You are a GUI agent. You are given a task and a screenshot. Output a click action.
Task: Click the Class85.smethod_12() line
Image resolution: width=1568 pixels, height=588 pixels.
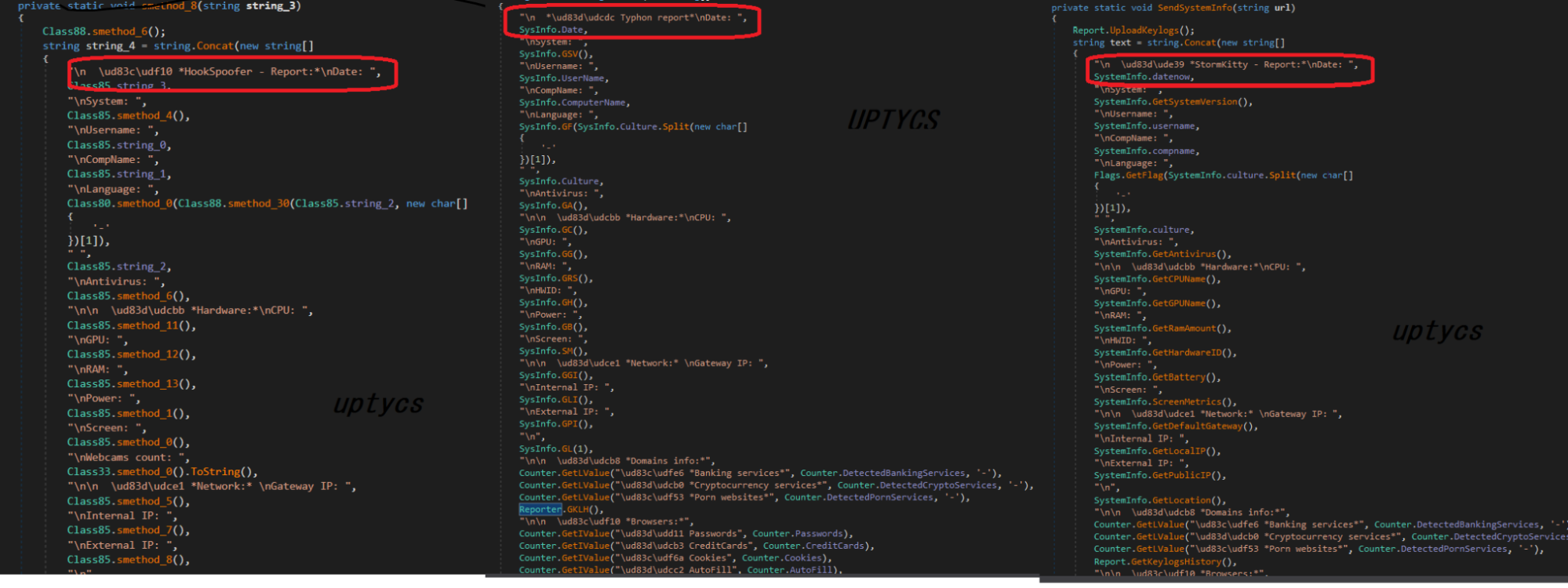pyautogui.click(x=132, y=354)
